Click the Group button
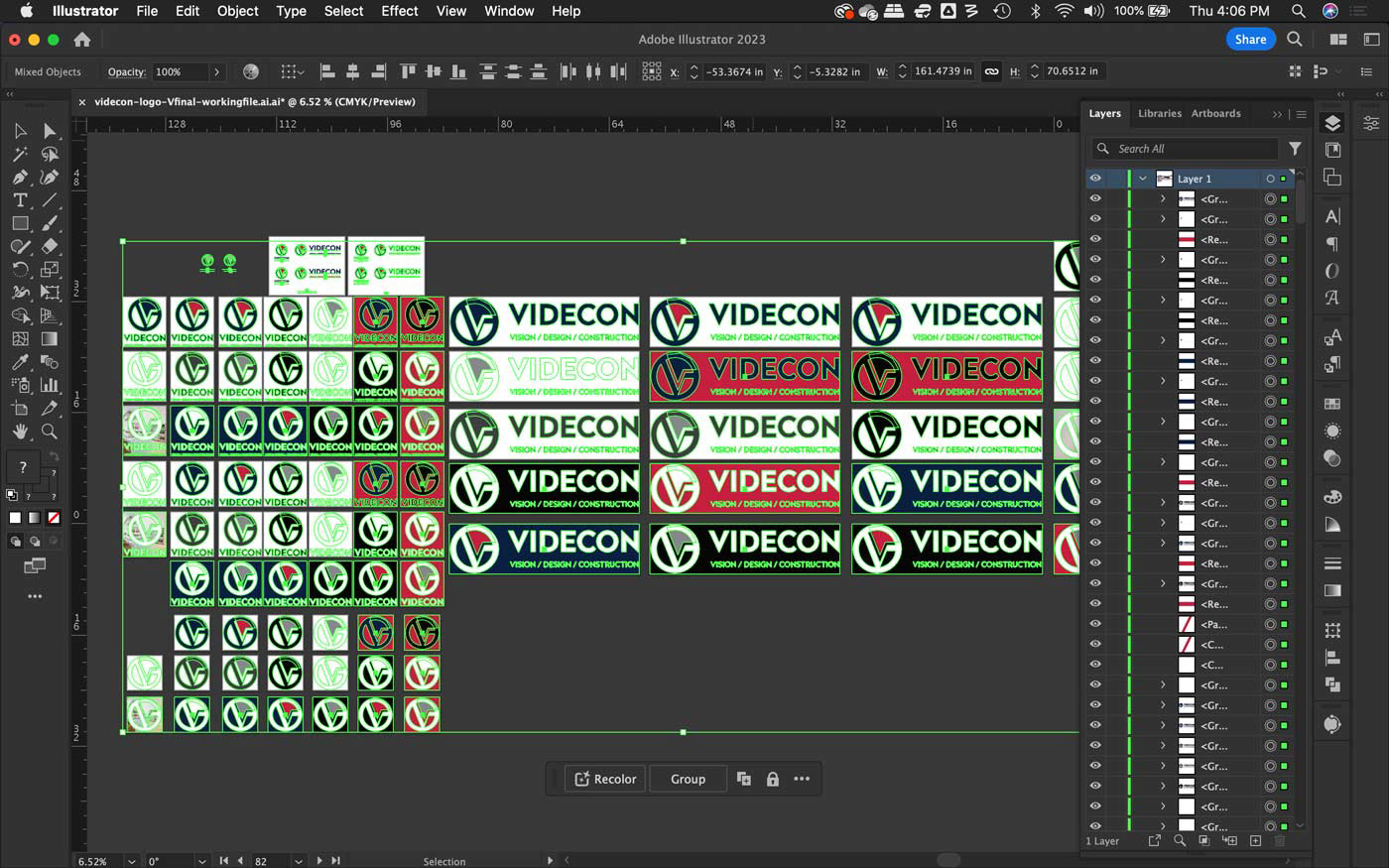Viewport: 1389px width, 868px height. (688, 779)
